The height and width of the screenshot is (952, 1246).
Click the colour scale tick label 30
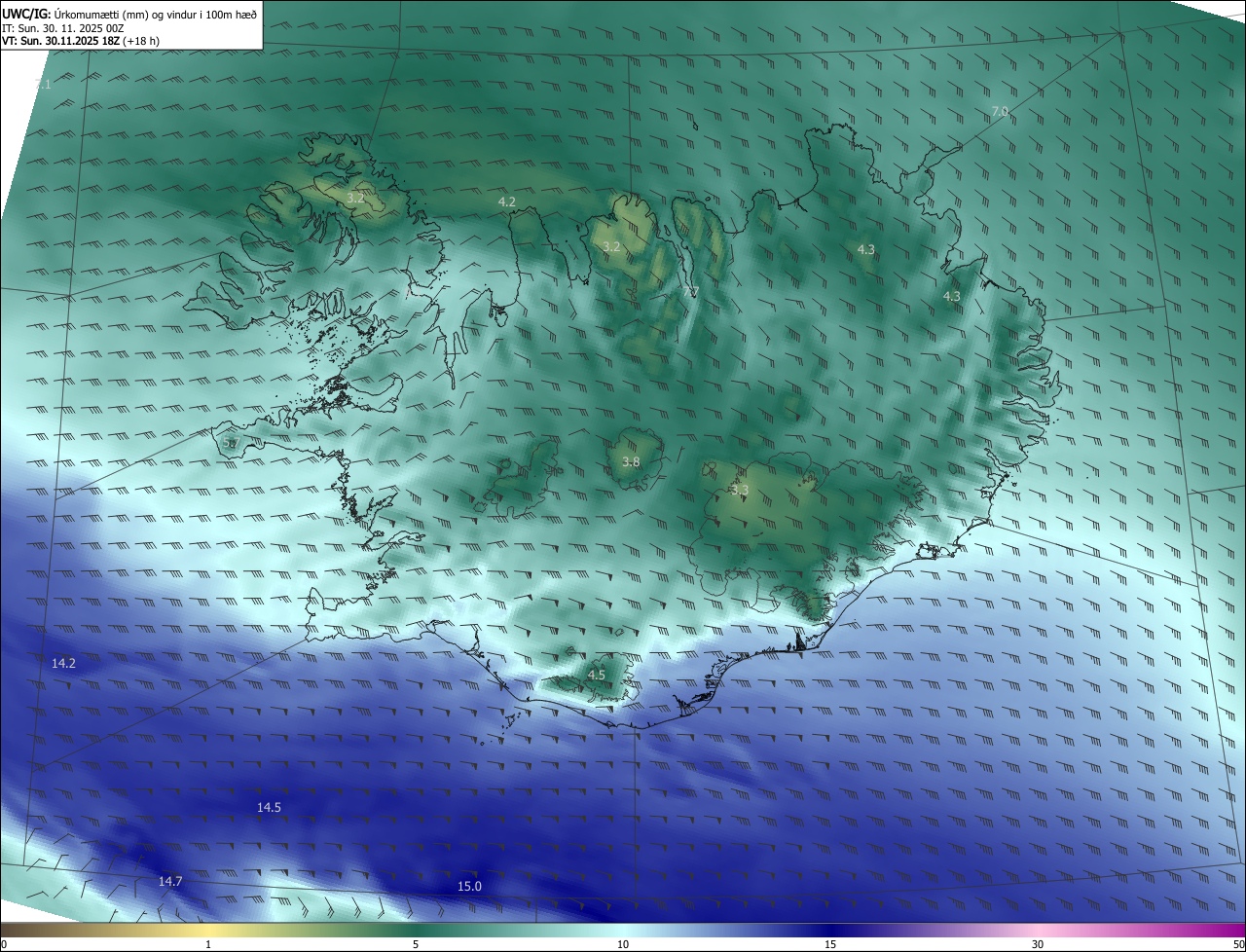1038,944
